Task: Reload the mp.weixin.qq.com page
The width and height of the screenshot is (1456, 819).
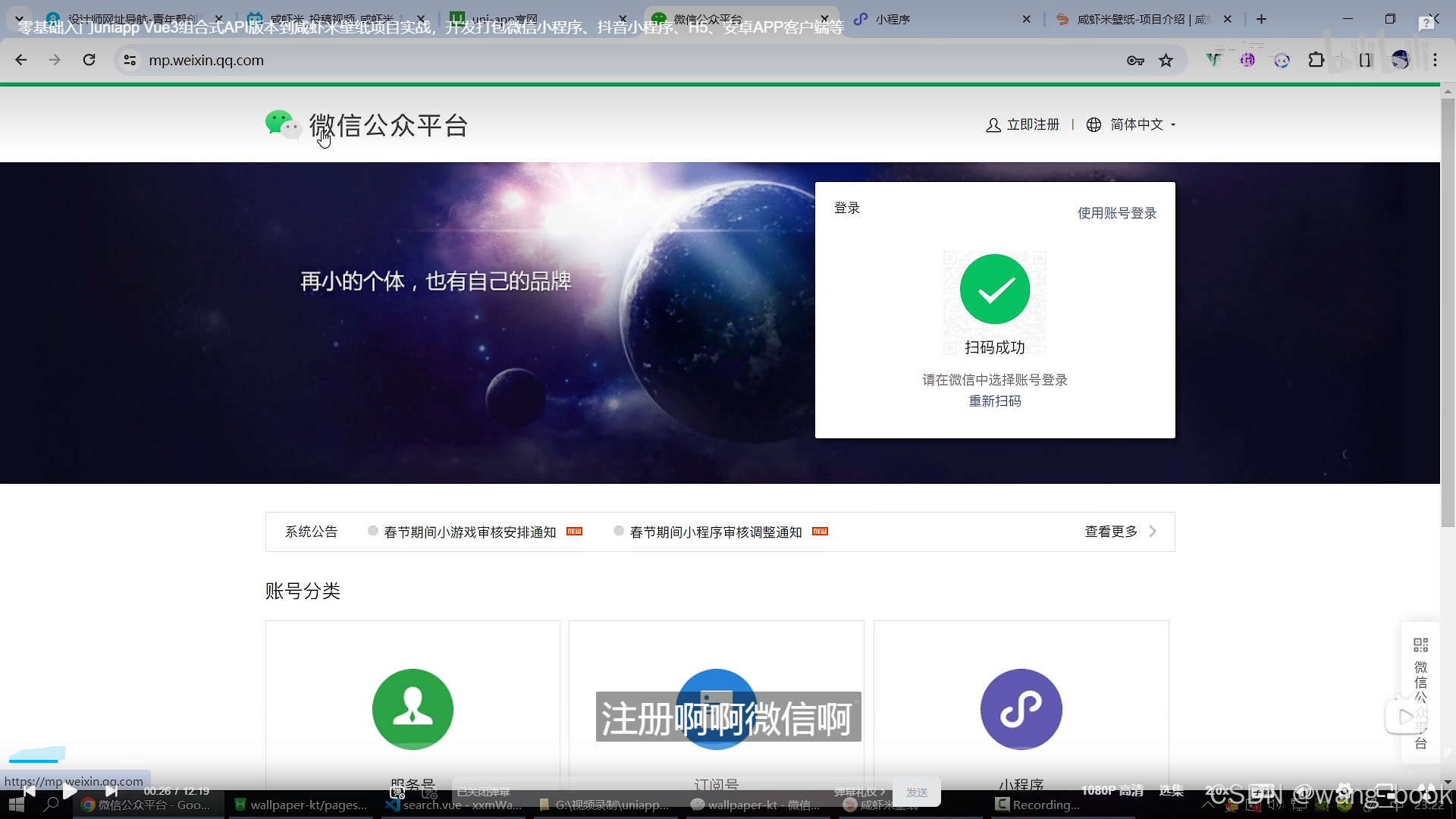Action: 89,60
